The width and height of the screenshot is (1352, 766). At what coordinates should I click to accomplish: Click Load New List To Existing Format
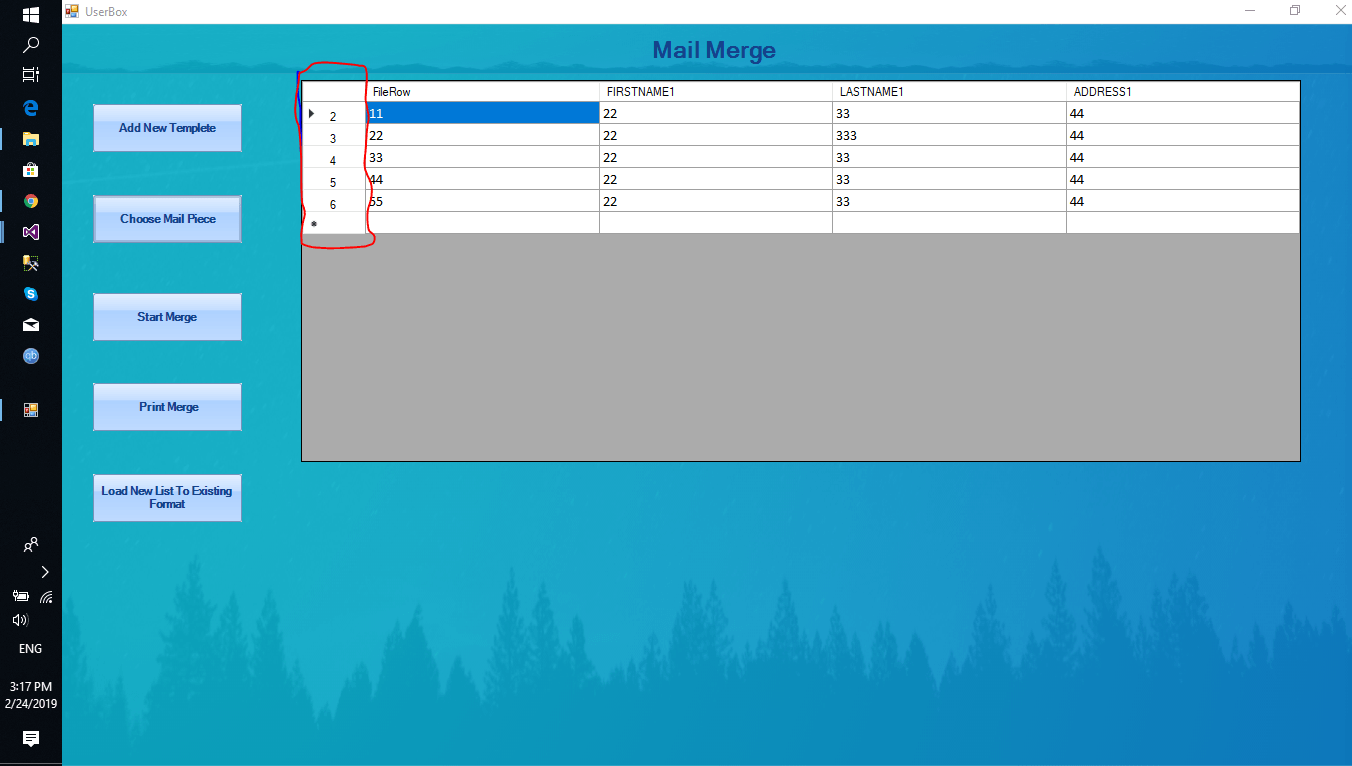(x=167, y=498)
